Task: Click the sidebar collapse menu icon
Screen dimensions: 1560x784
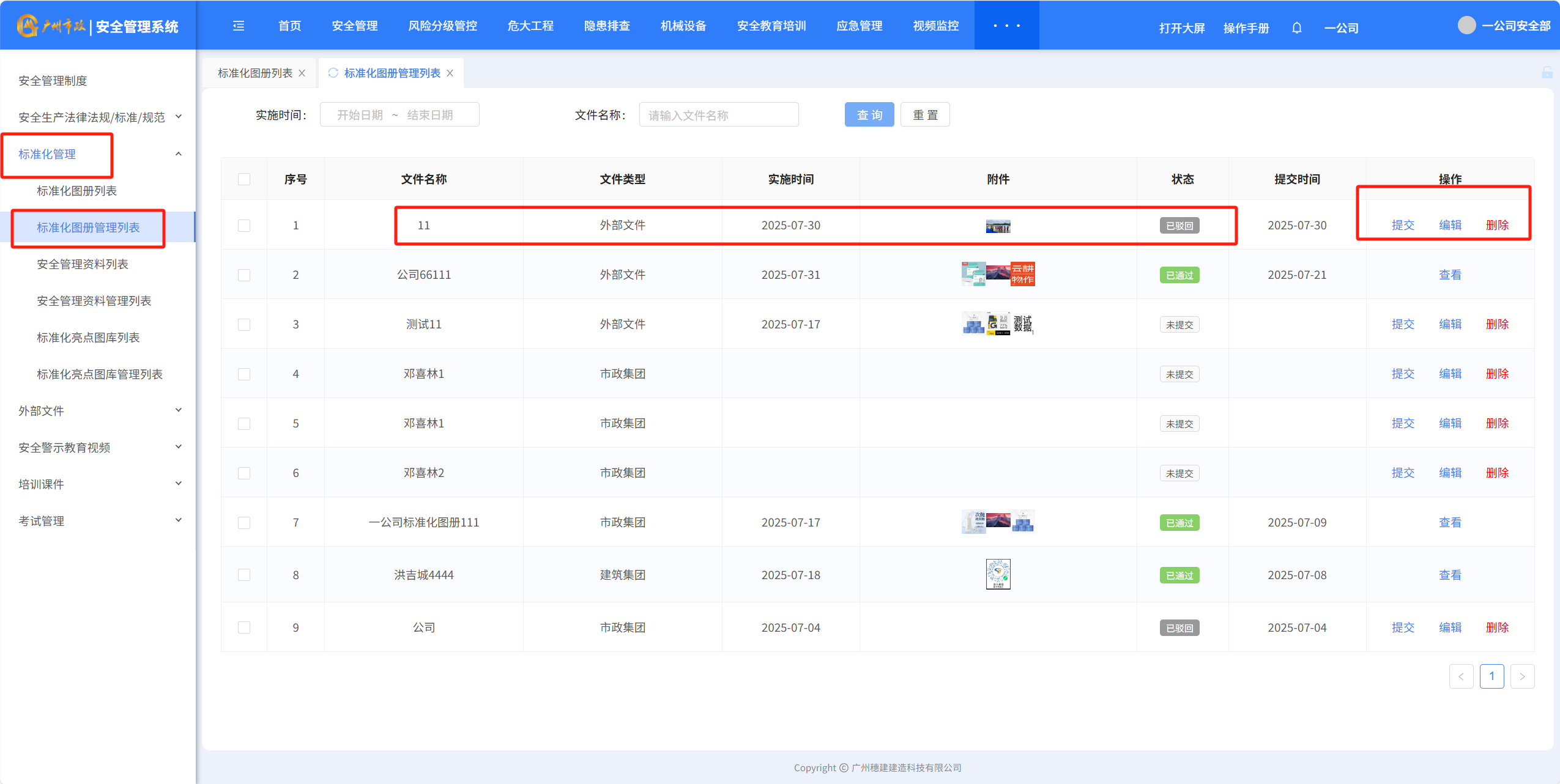Action: pos(239,26)
